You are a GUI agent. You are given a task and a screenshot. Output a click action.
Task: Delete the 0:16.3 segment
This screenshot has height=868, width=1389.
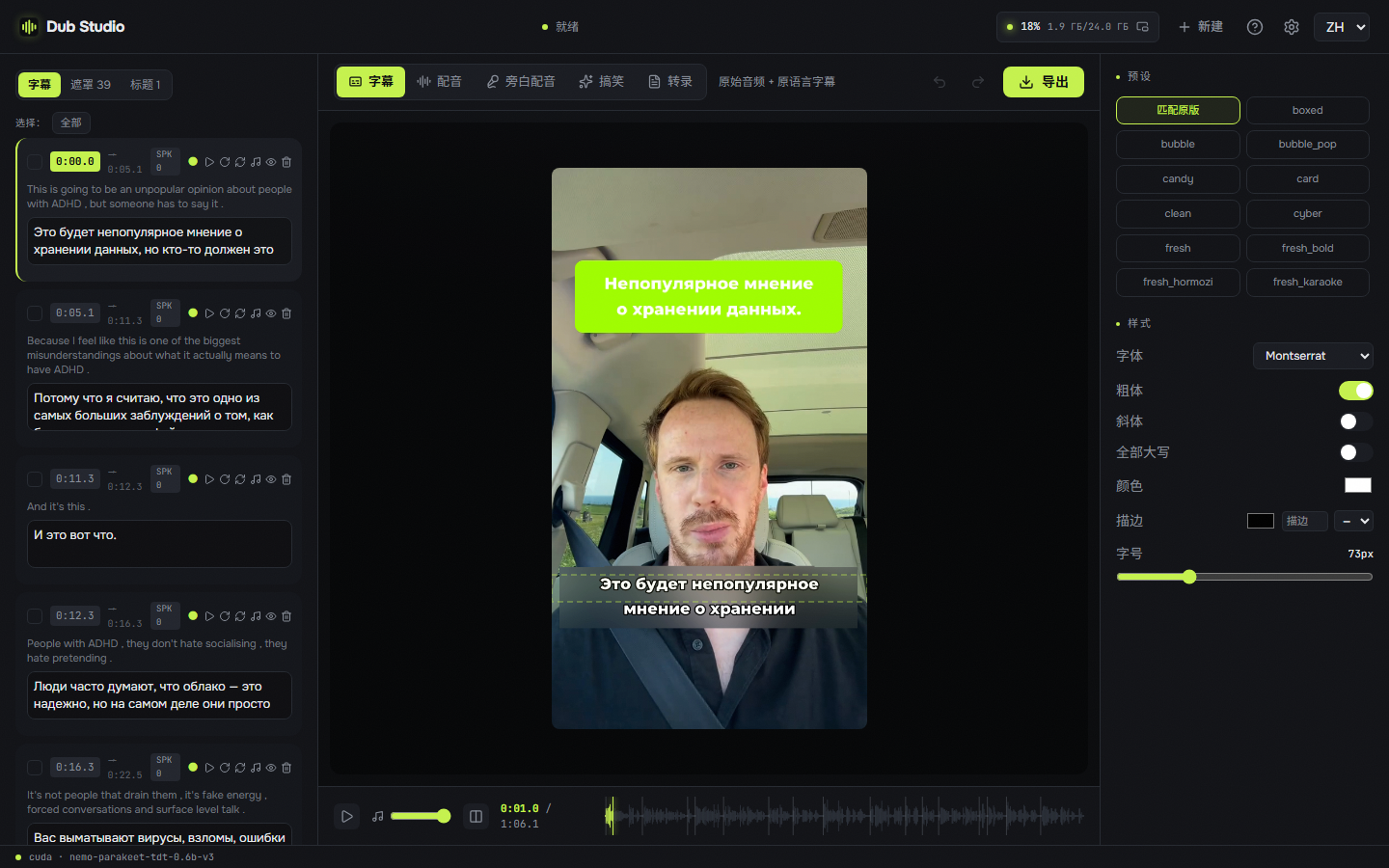pyautogui.click(x=286, y=768)
